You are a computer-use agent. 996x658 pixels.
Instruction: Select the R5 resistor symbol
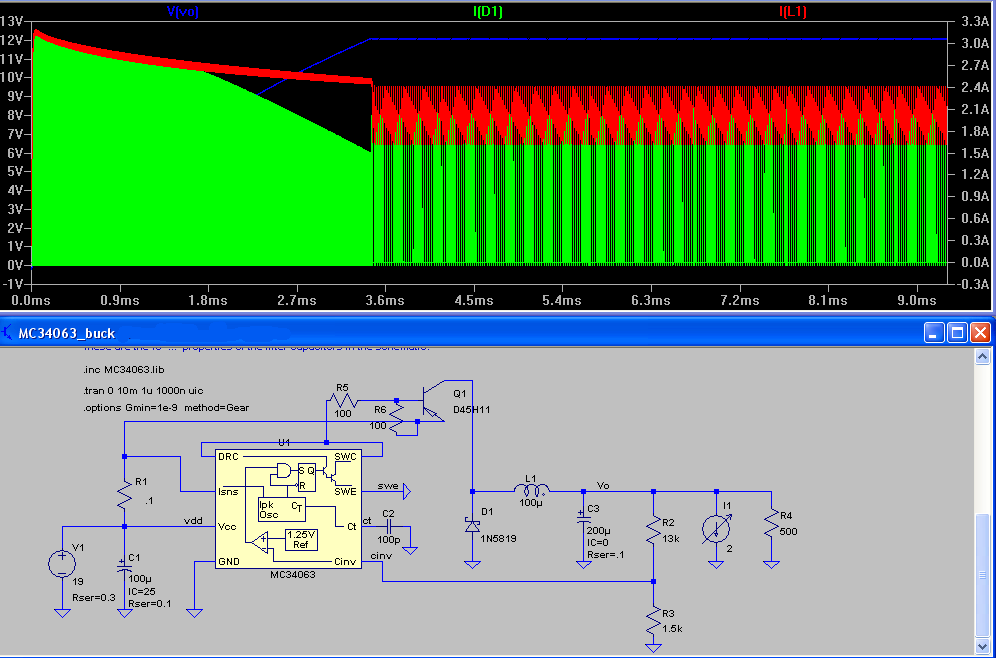click(x=342, y=401)
